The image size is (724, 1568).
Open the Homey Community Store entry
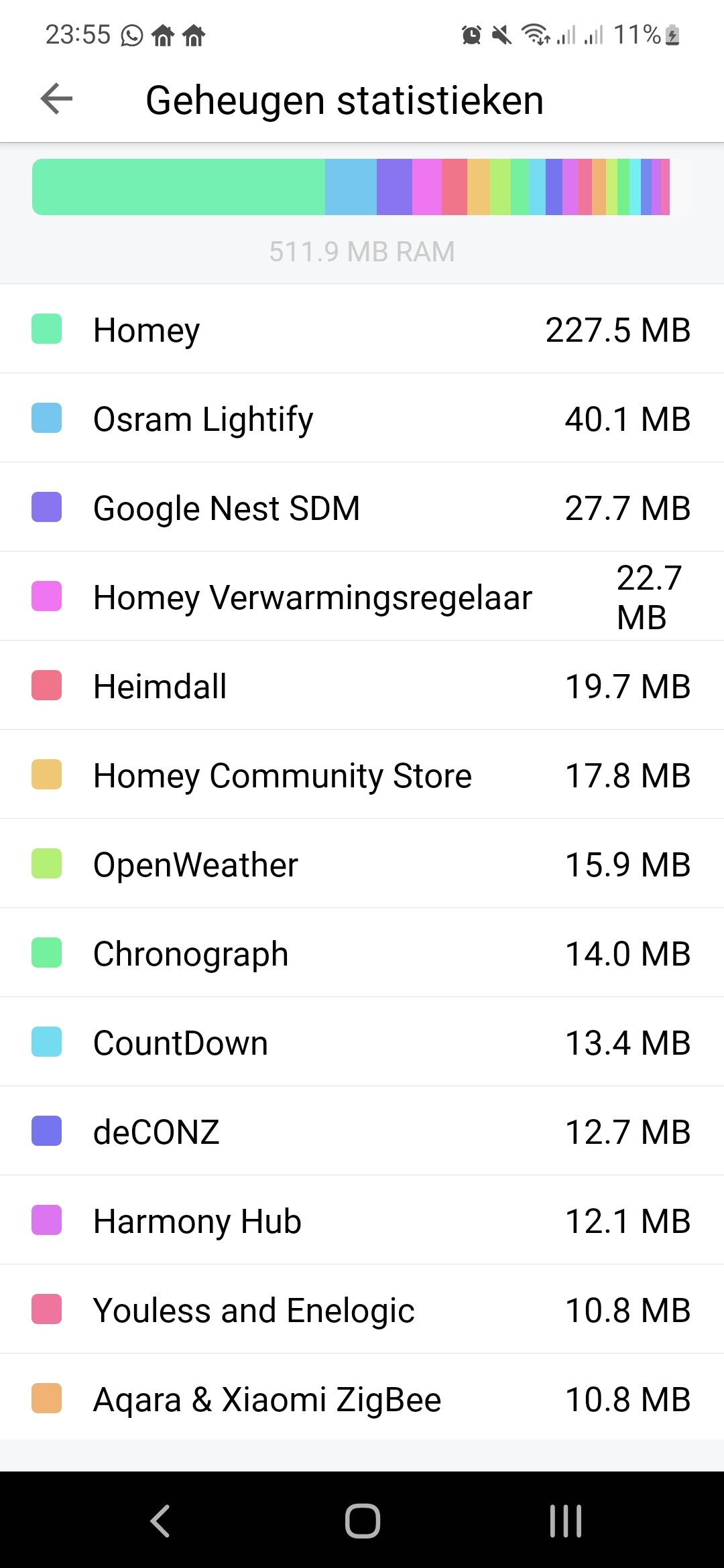click(362, 775)
